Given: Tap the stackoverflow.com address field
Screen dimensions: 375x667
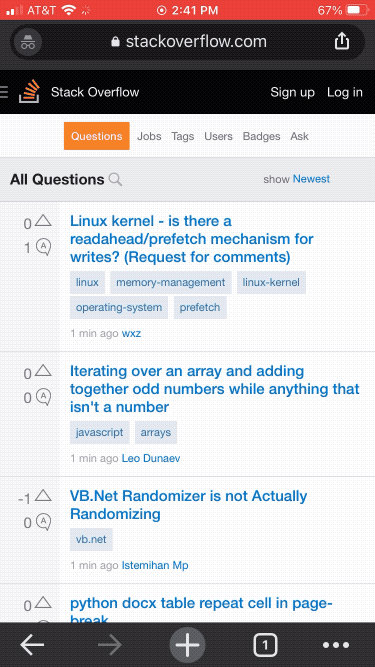Looking at the screenshot, I should (188, 42).
